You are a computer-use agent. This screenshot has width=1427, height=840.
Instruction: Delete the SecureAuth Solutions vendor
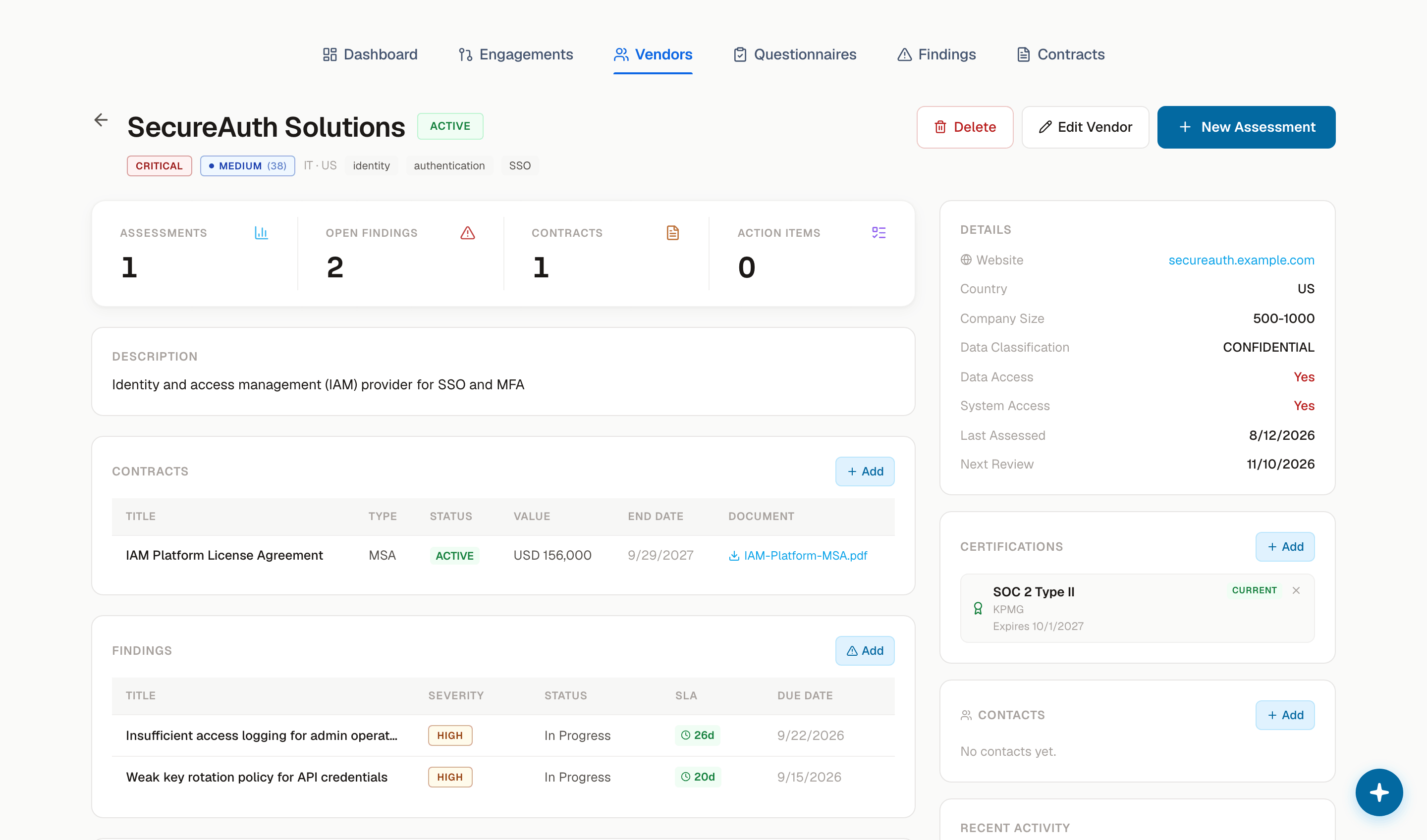(965, 127)
